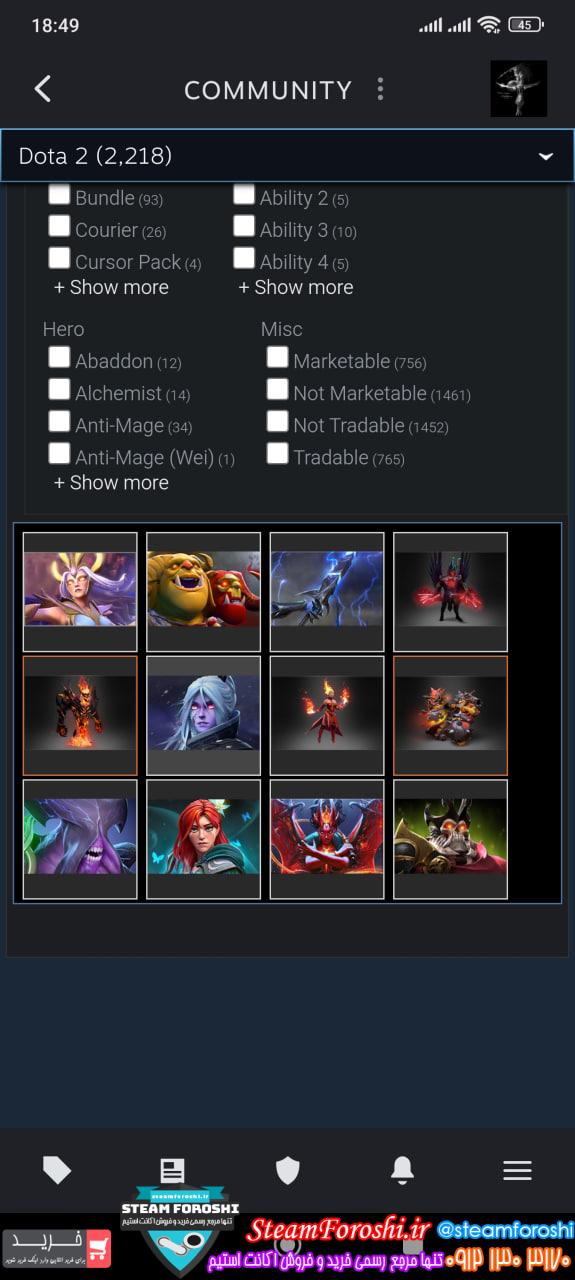Image resolution: width=575 pixels, height=1280 pixels.
Task: Tap the back arrow icon
Action: point(42,89)
